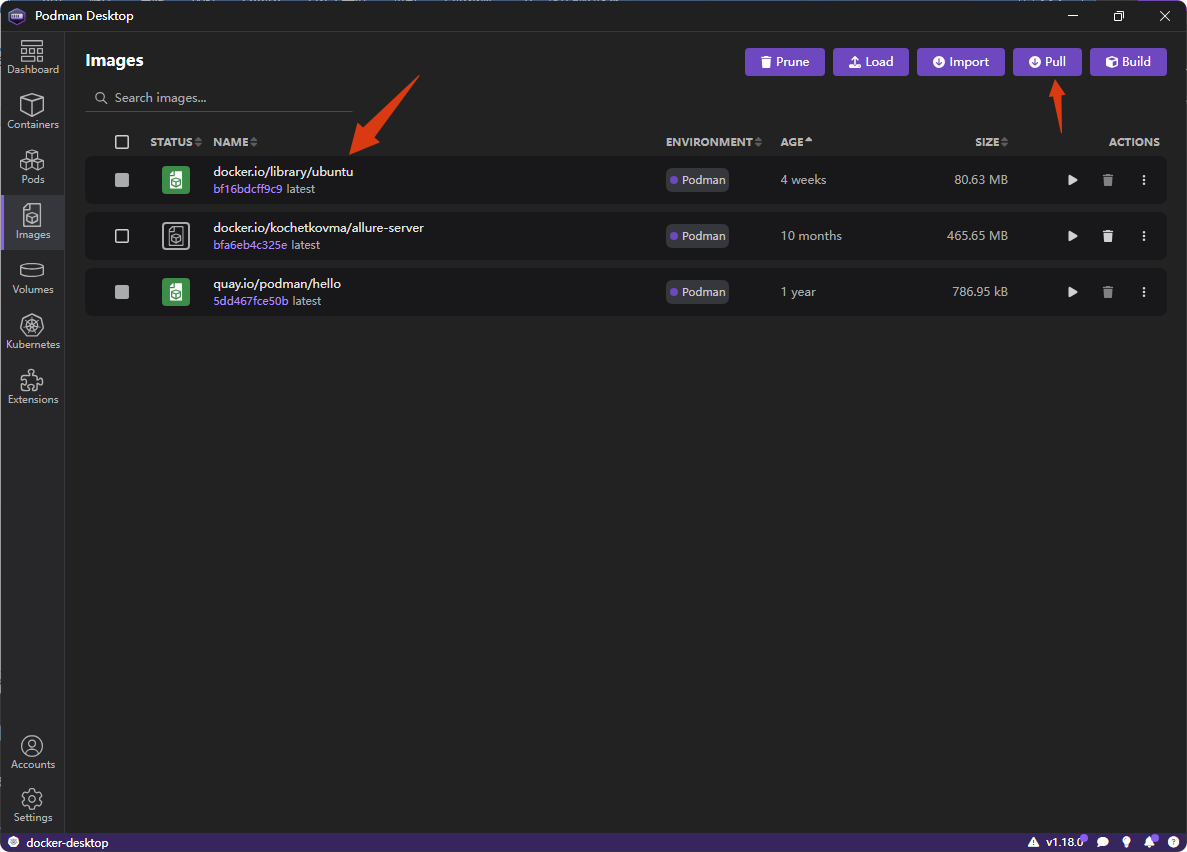1187x852 pixels.
Task: Click the 4 weeks age value
Action: [x=803, y=180]
